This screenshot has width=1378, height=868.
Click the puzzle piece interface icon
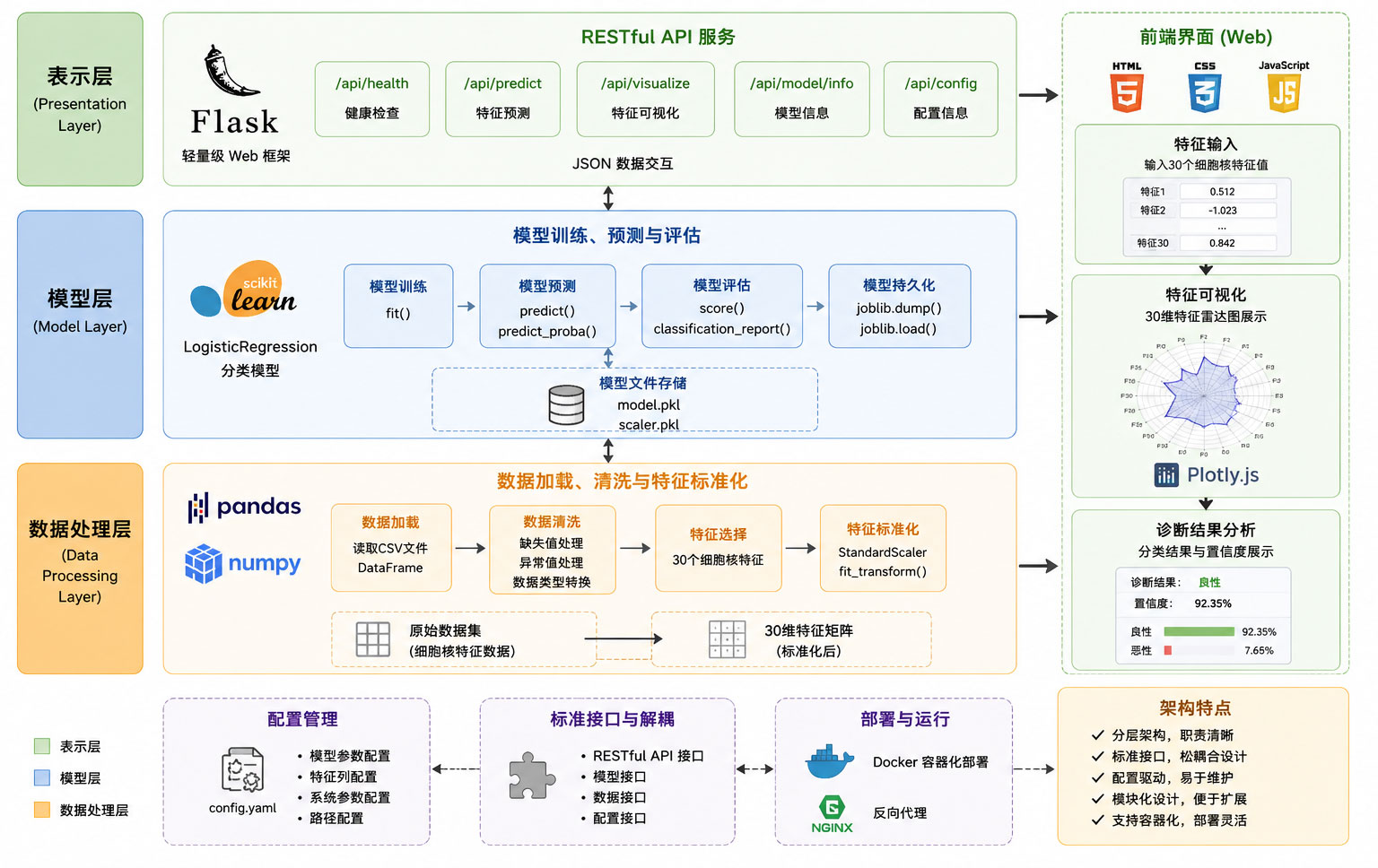(532, 776)
